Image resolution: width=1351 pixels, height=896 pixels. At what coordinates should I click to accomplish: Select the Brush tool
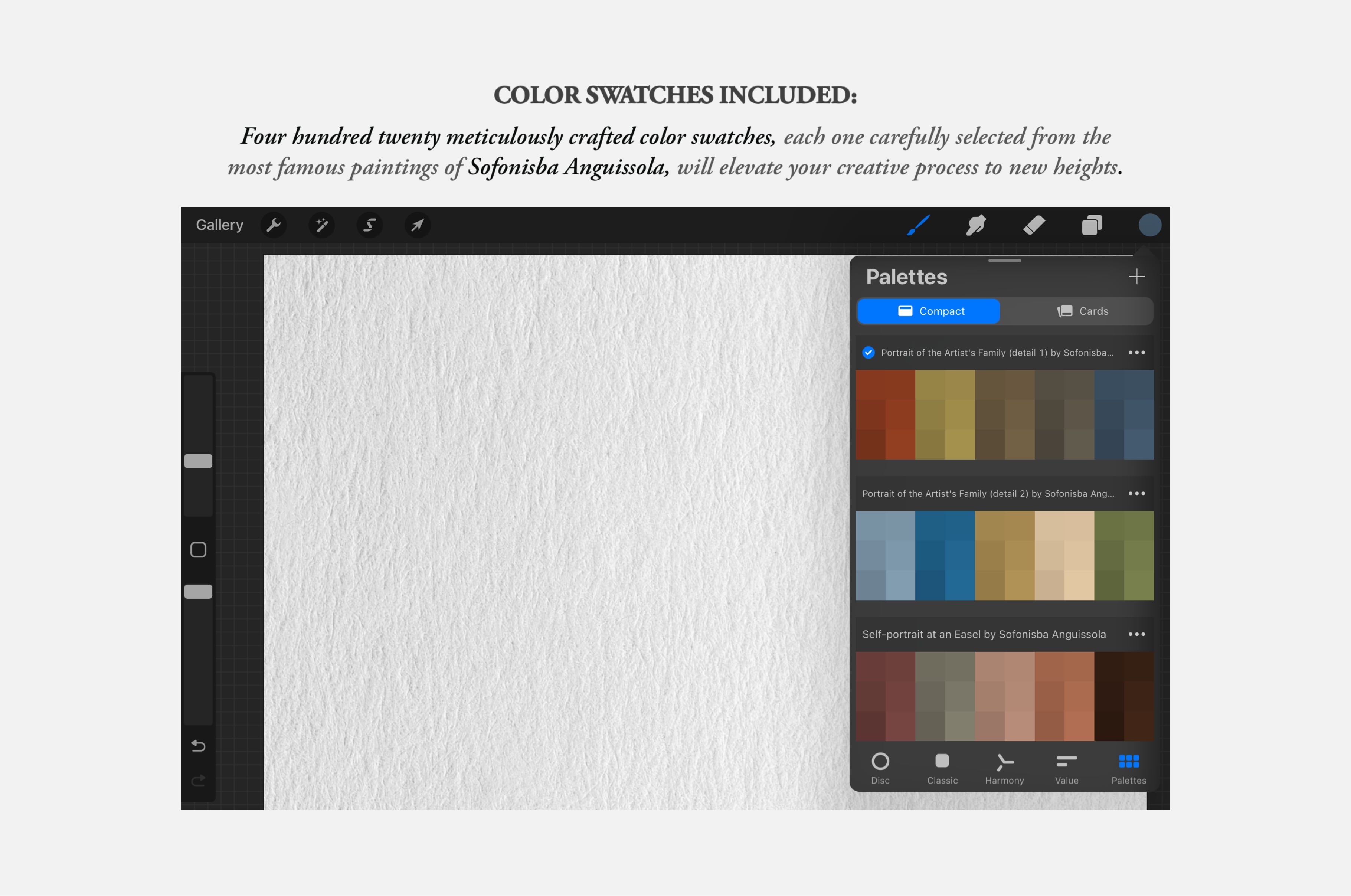point(919,225)
